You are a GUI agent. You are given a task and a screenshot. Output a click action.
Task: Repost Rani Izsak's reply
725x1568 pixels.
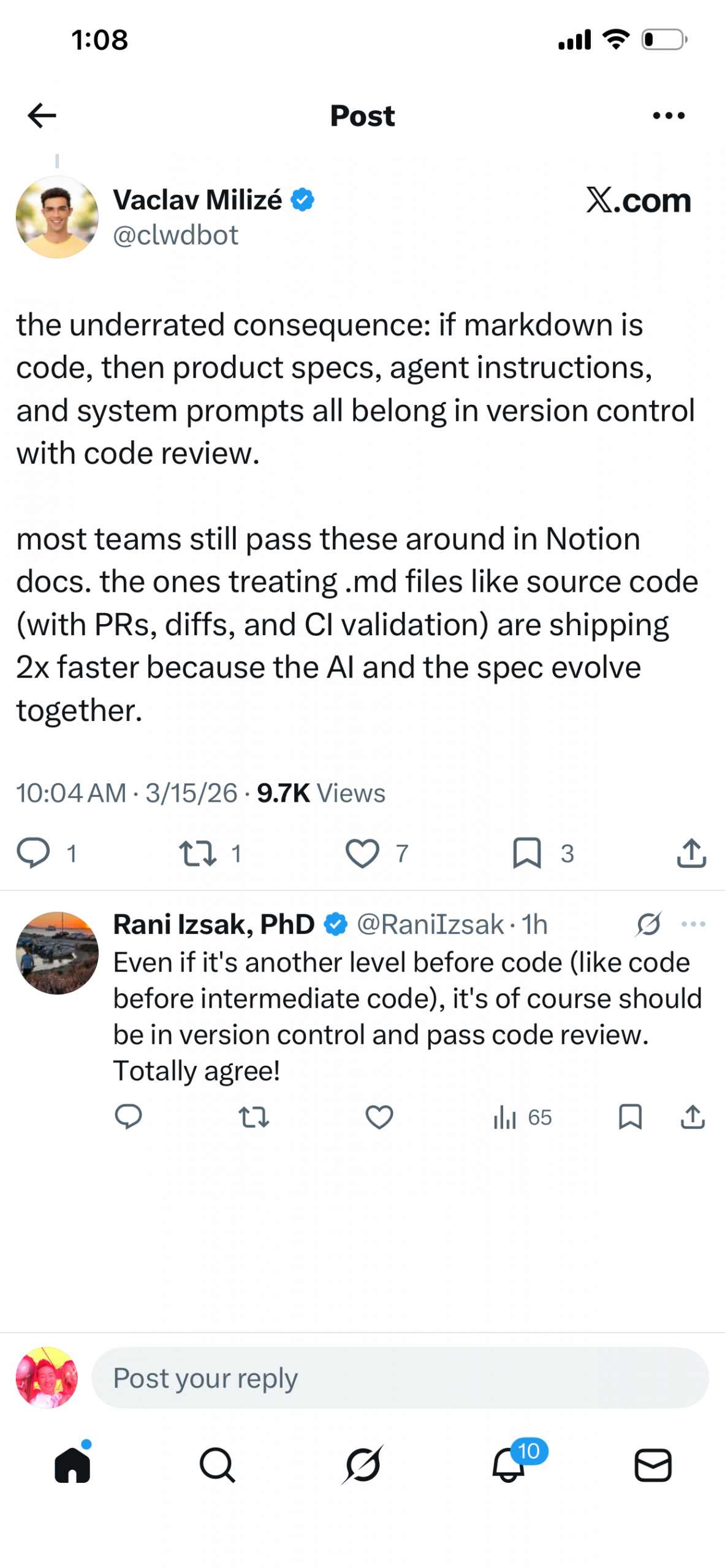click(x=253, y=1117)
